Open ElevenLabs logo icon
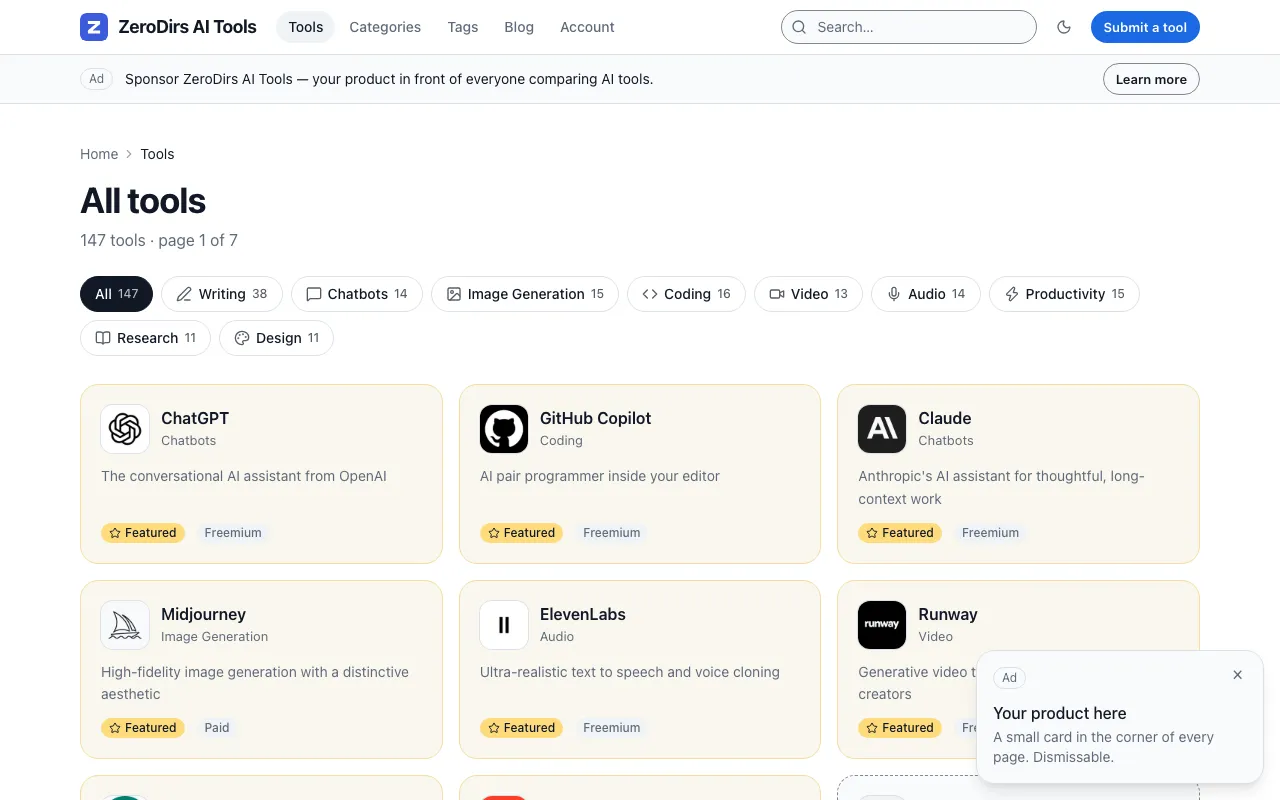Viewport: 1280px width, 800px height. point(504,625)
